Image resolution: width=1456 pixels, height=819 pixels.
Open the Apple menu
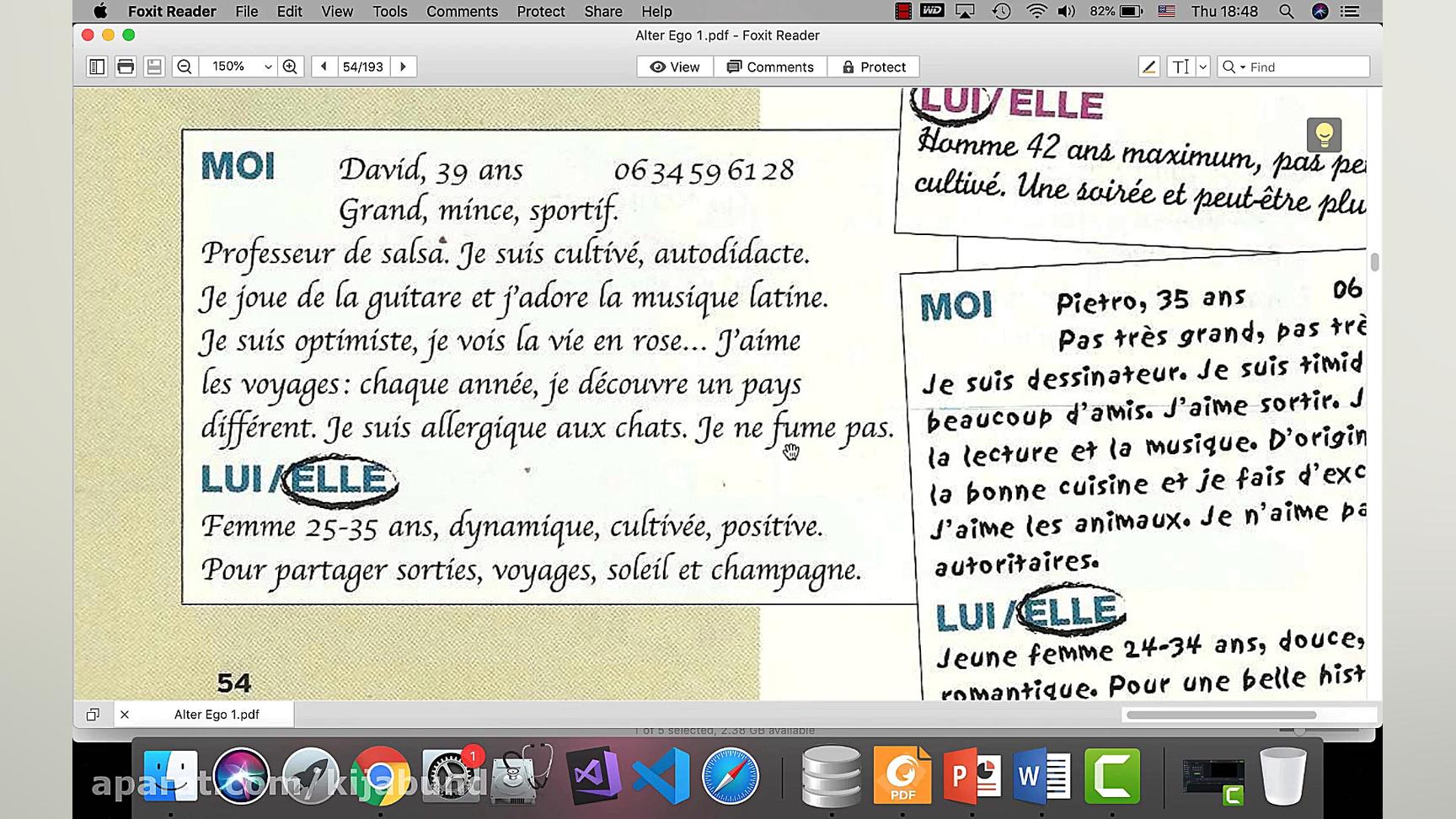(x=100, y=11)
